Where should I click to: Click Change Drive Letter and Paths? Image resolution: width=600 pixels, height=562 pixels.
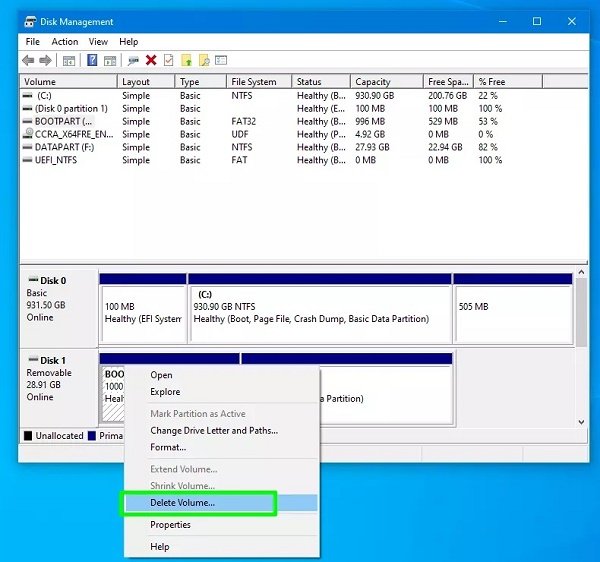point(214,431)
